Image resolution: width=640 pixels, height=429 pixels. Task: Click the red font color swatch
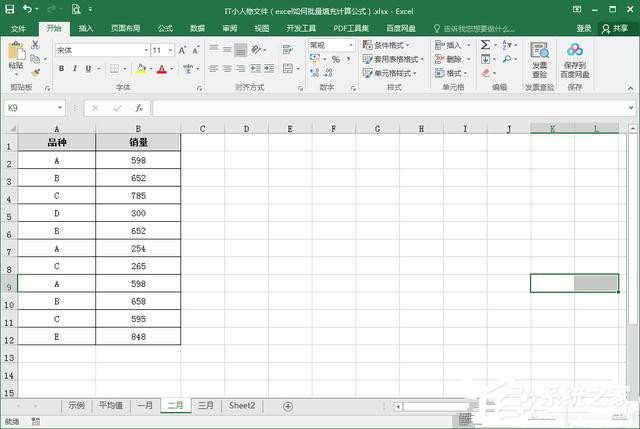click(x=163, y=69)
